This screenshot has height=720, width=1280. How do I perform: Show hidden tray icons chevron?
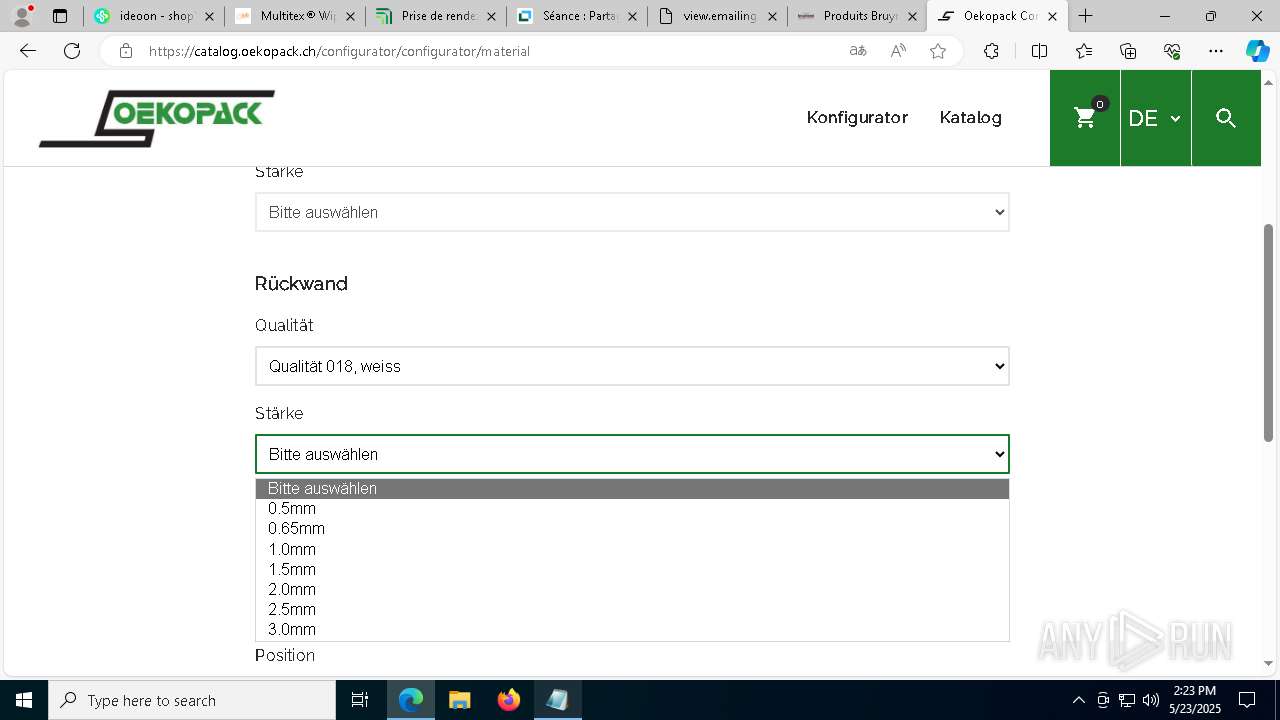pyautogui.click(x=1078, y=700)
